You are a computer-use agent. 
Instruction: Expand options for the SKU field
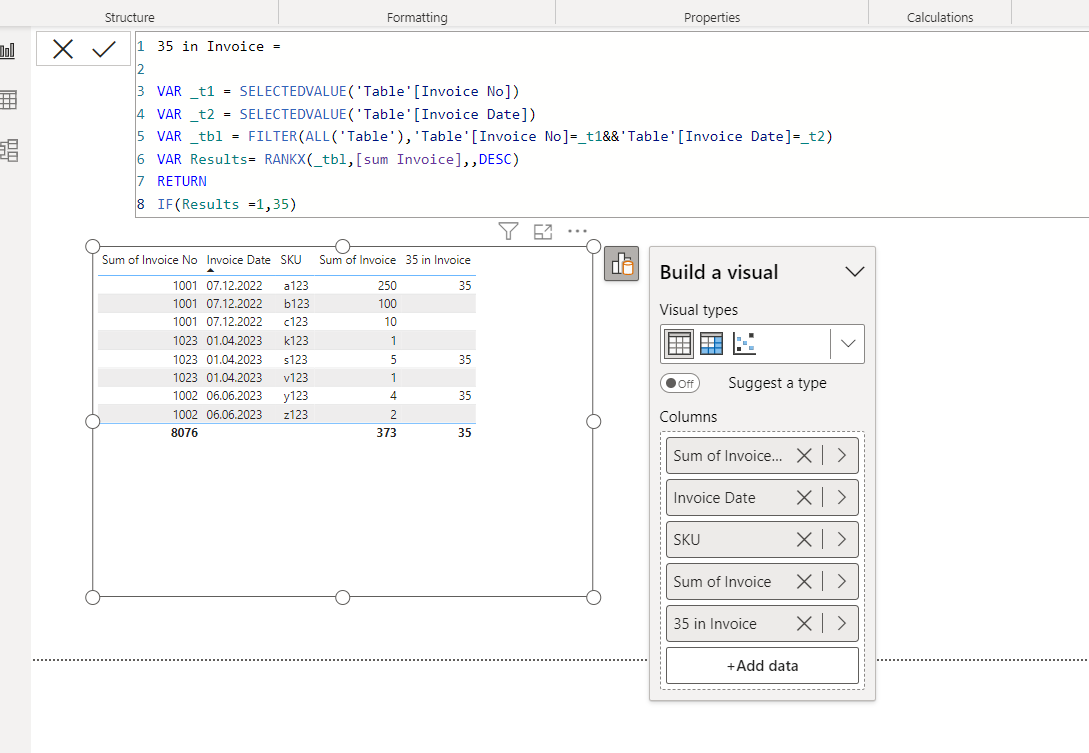click(x=842, y=540)
